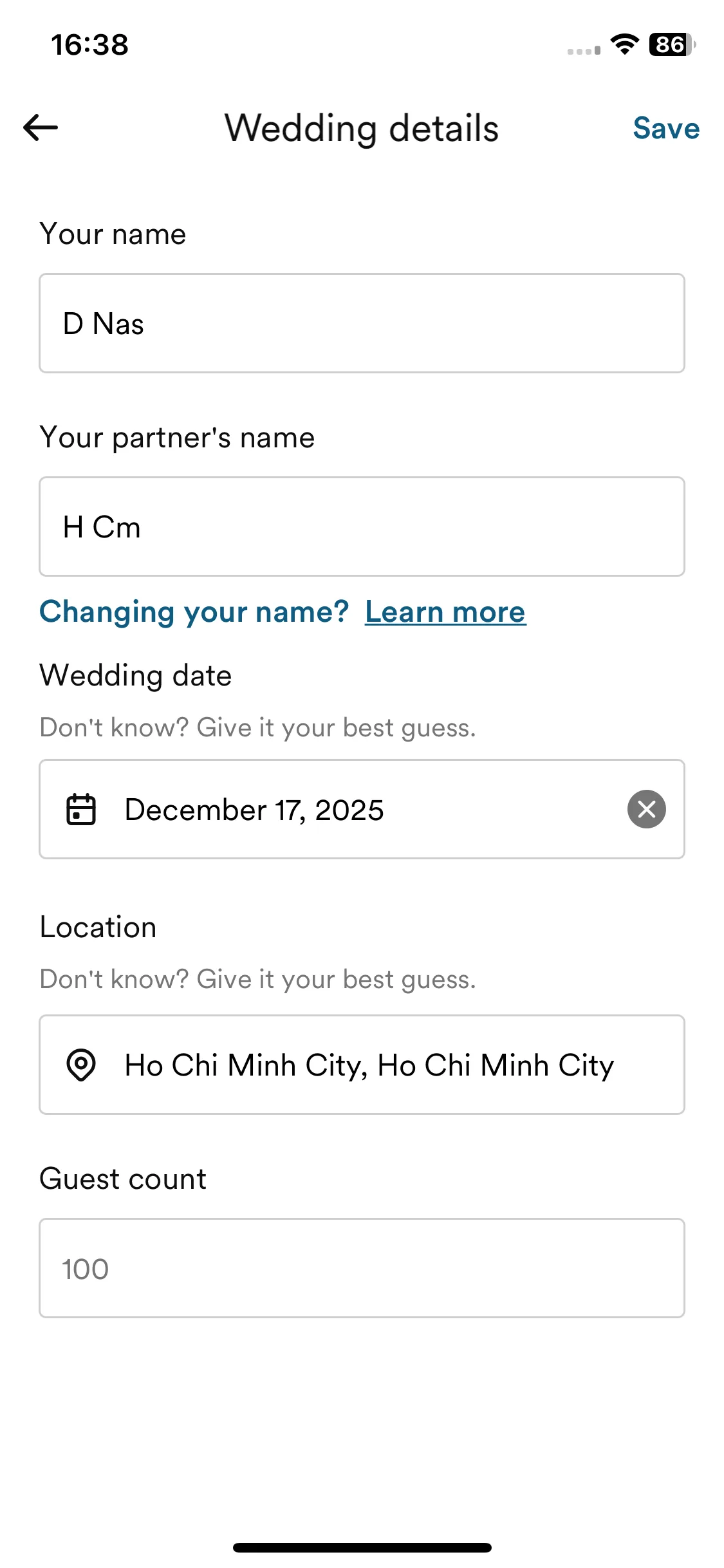The height and width of the screenshot is (1568, 724).
Task: Open the Ho Chi Minh City location field
Action: [x=362, y=1065]
